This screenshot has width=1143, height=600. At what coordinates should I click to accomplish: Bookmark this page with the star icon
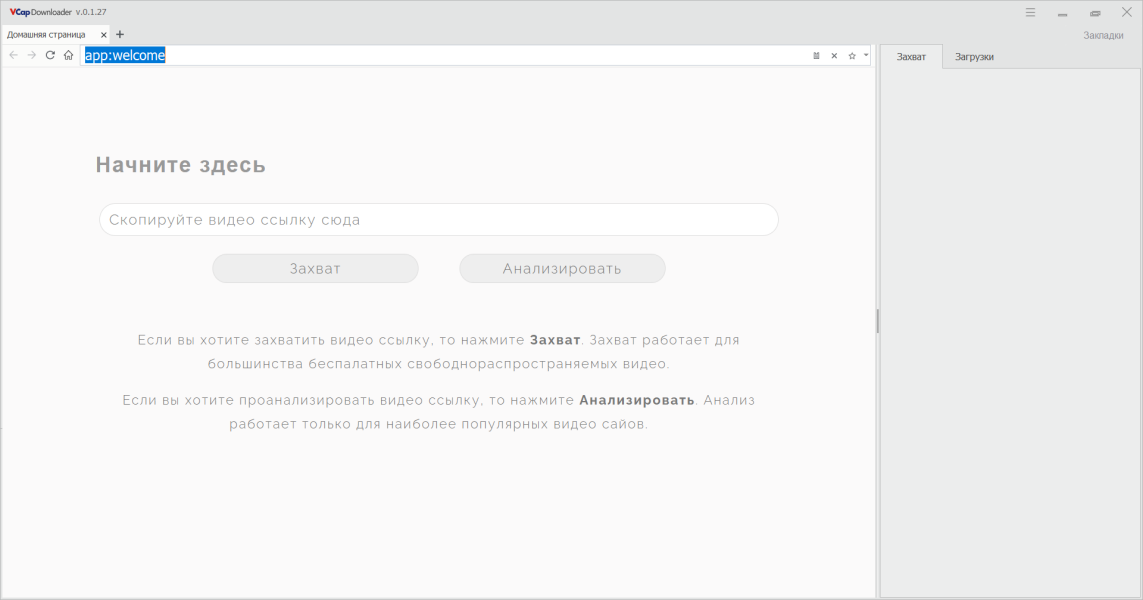point(851,55)
